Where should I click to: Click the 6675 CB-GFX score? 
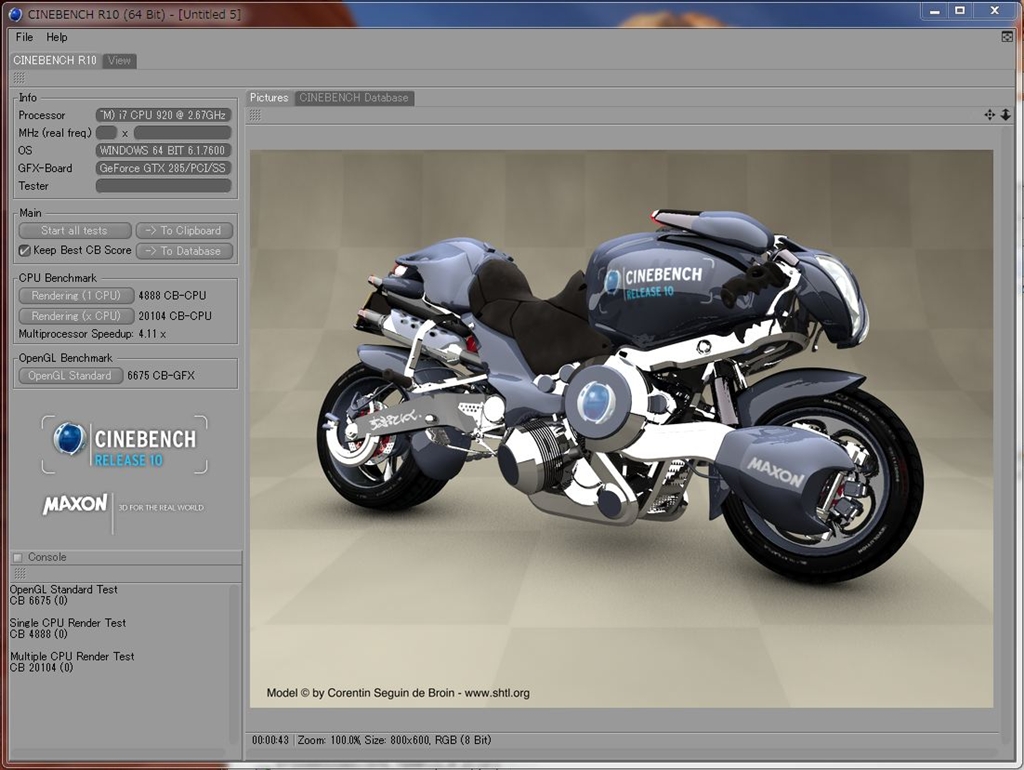coord(161,376)
